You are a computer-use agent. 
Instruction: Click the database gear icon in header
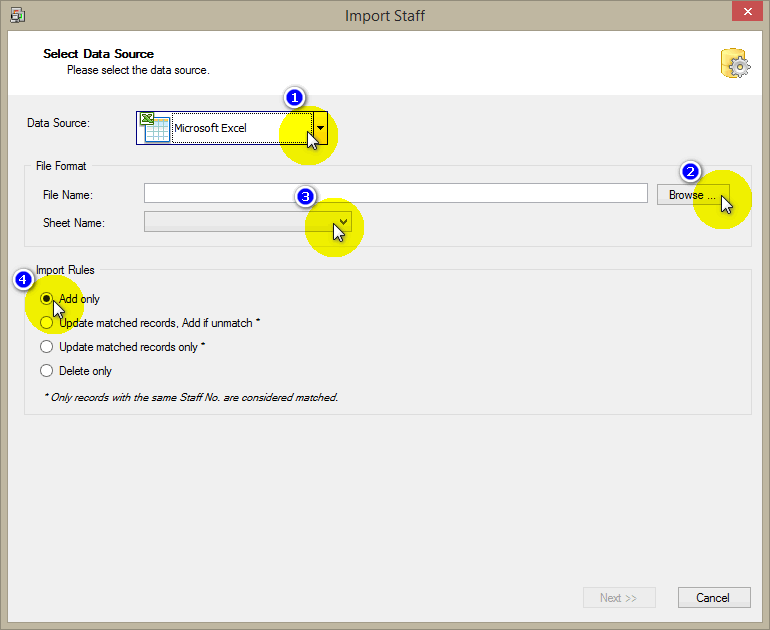[x=734, y=62]
